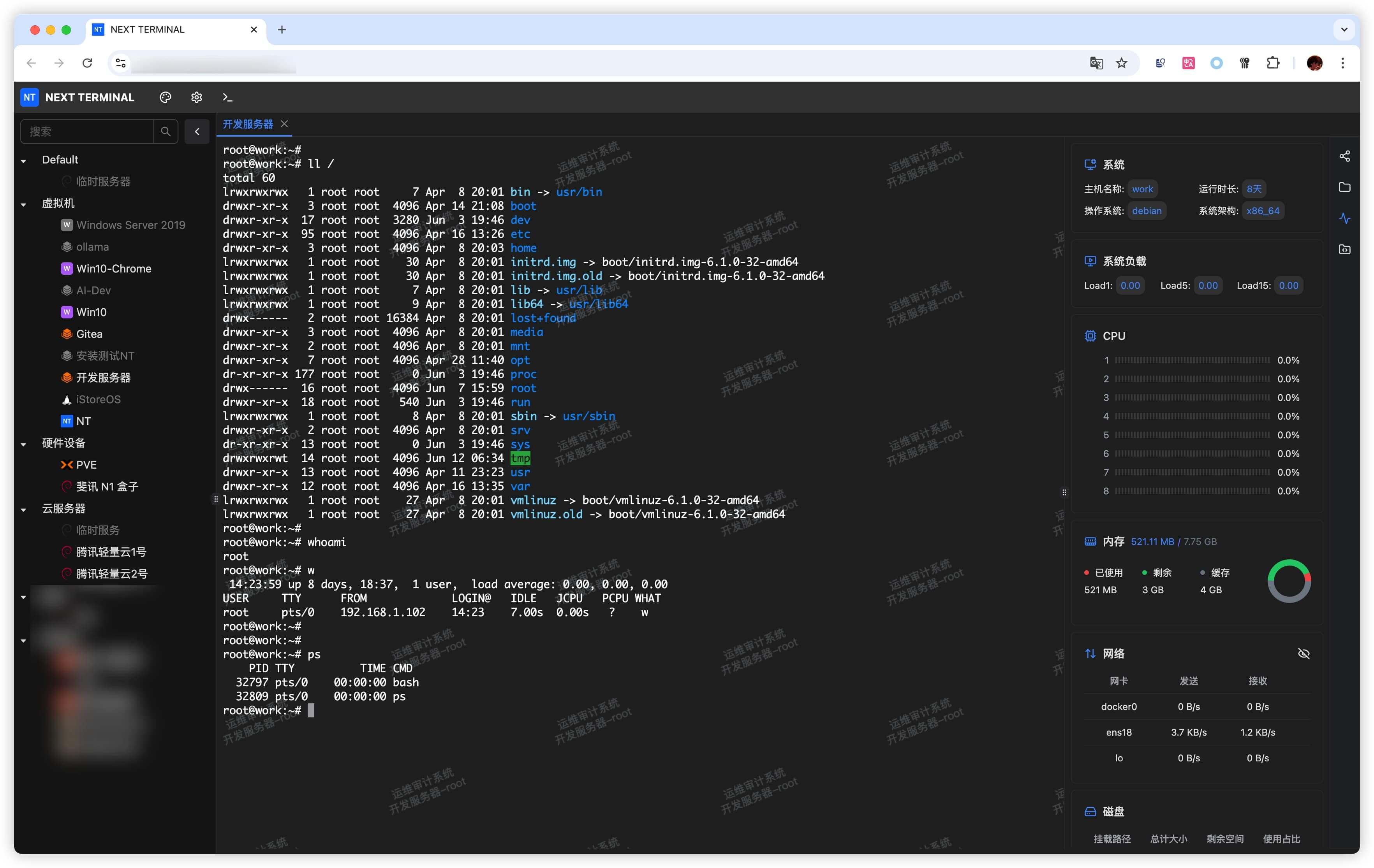
Task: Collapse the 硬件设备 tree group
Action: [x=23, y=444]
